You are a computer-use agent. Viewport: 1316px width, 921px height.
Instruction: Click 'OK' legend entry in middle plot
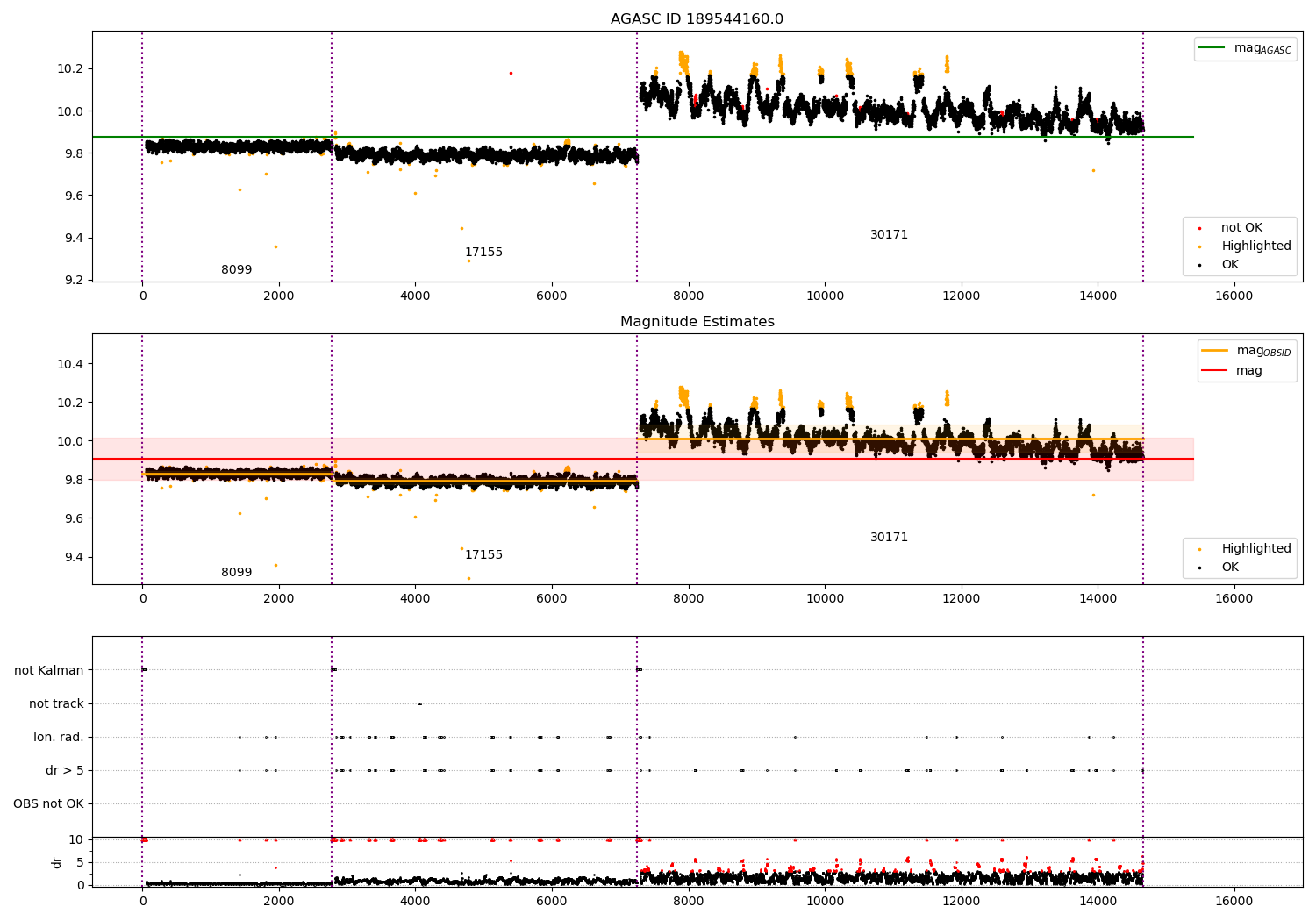pos(1219,568)
